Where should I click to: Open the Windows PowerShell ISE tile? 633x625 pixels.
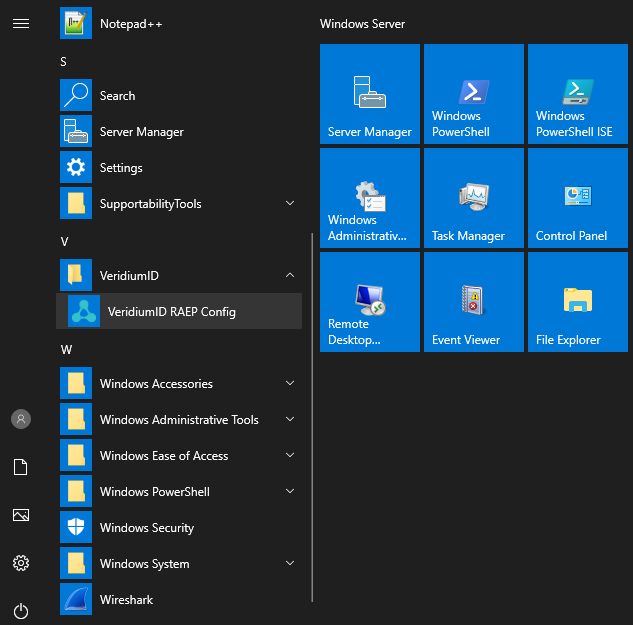pyautogui.click(x=578, y=95)
